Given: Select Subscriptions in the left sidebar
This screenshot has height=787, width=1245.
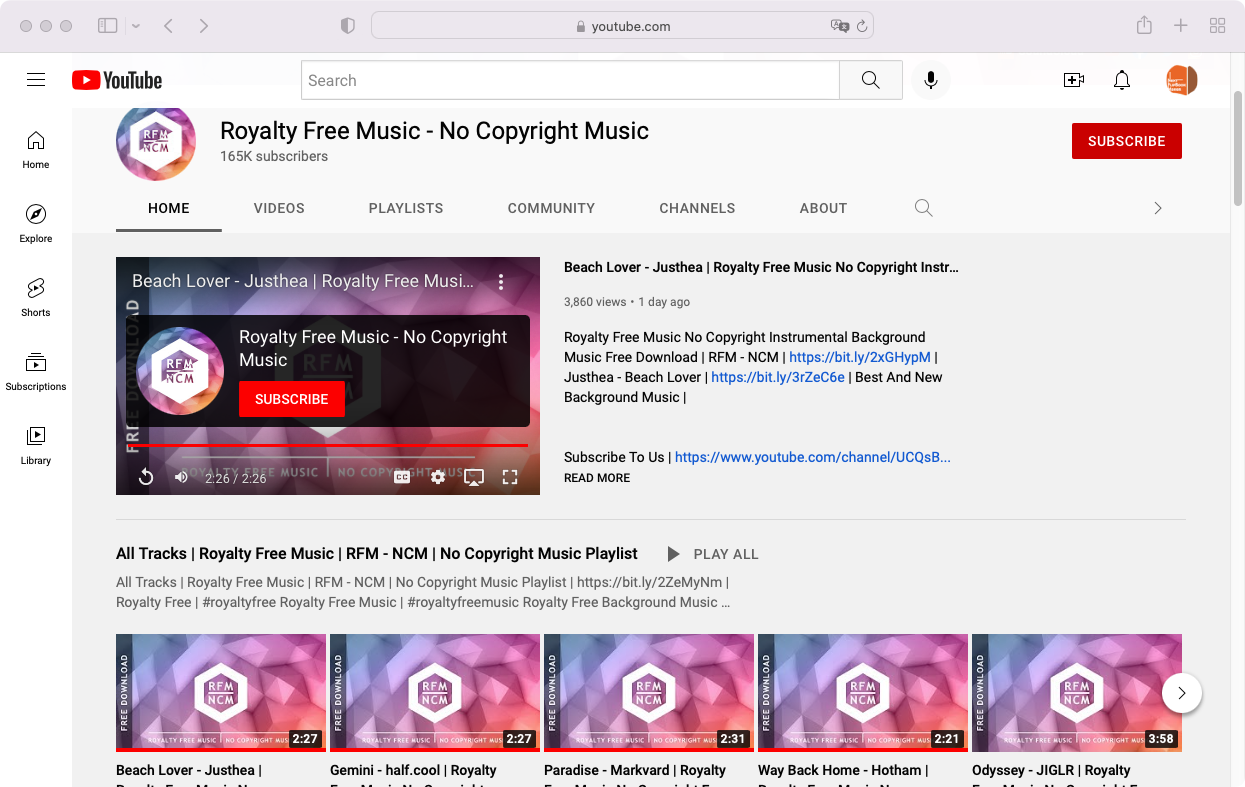Looking at the screenshot, I should pyautogui.click(x=35, y=370).
